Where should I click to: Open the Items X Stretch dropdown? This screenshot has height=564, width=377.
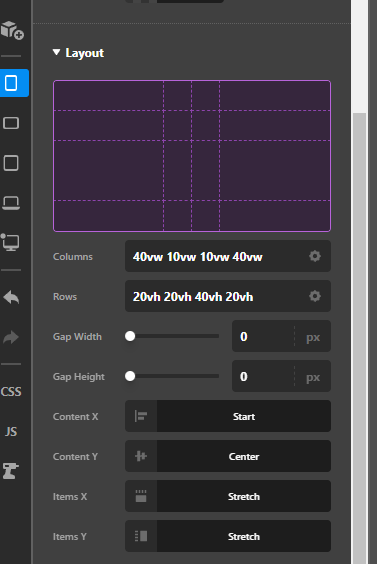click(228, 496)
